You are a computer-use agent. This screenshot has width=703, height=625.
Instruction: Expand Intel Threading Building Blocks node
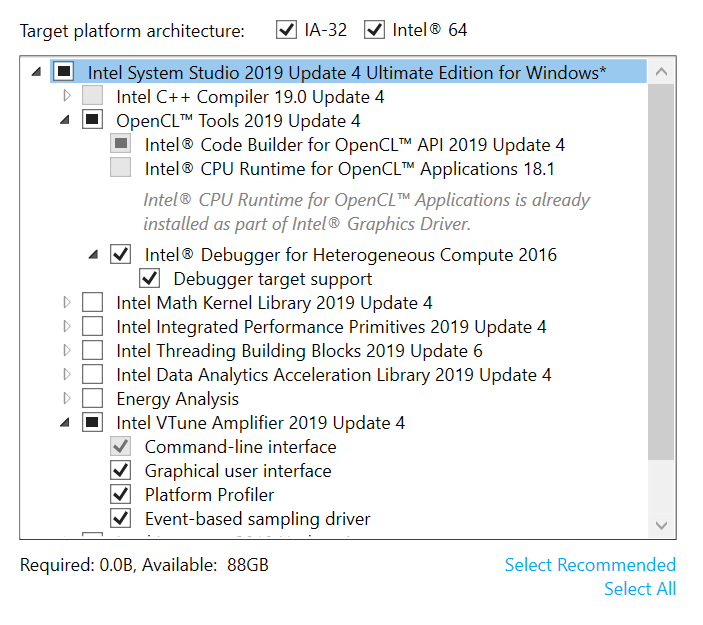tap(67, 350)
